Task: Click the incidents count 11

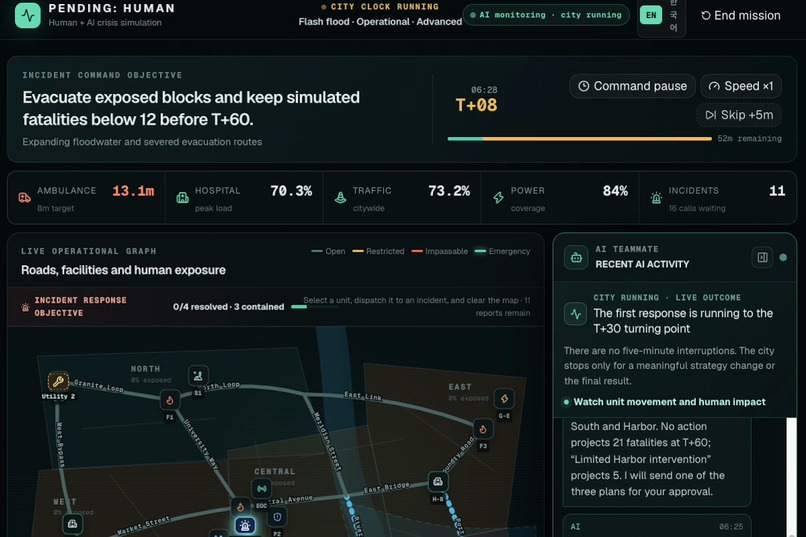Action: click(x=777, y=191)
